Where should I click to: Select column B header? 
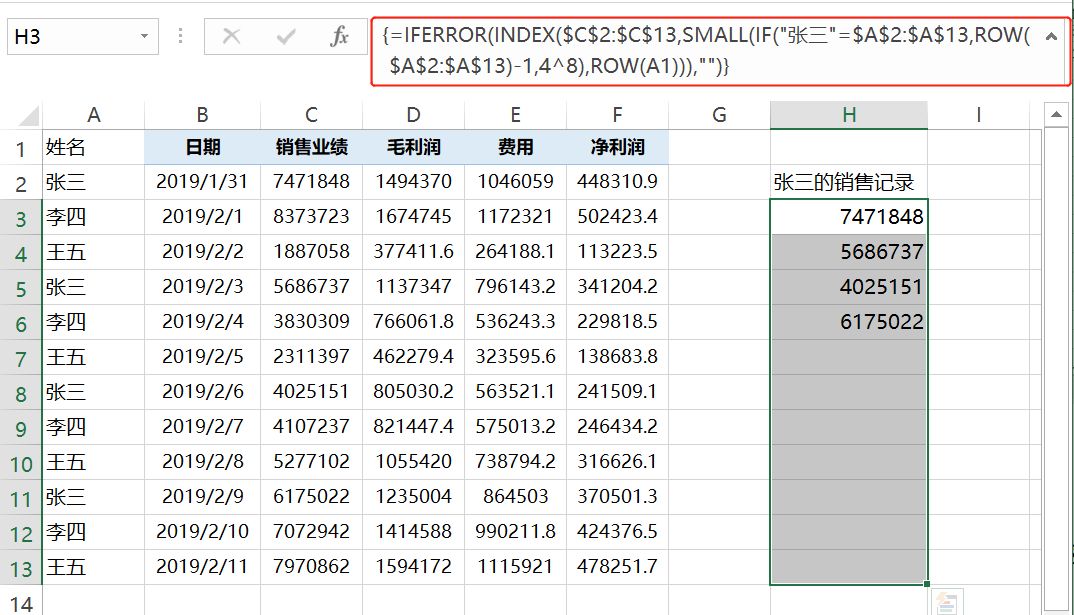pyautogui.click(x=202, y=115)
